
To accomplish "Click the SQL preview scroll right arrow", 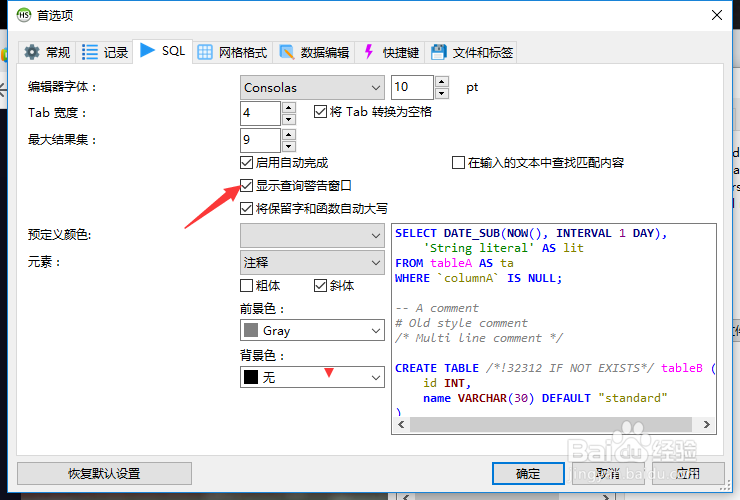I will point(706,424).
